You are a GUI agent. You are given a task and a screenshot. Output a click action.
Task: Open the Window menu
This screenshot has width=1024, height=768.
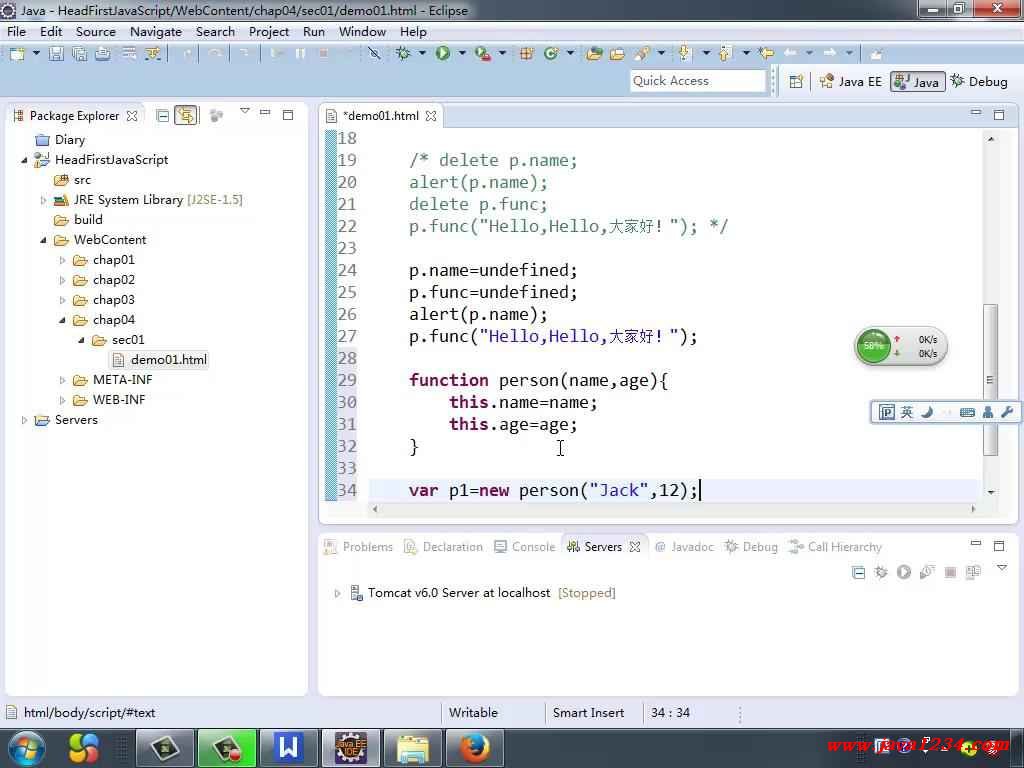tap(362, 31)
